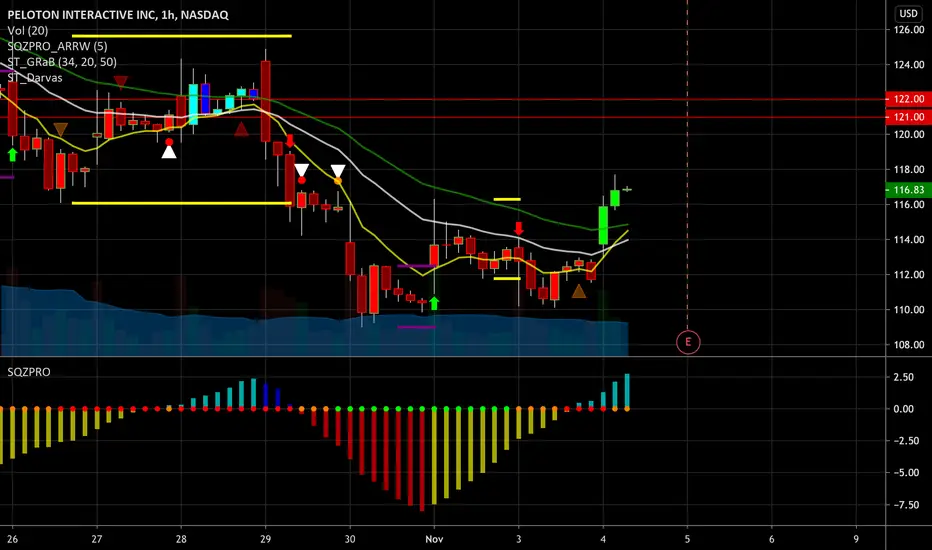
Task: Click the green up arrow near Nov candle
Action: point(434,303)
